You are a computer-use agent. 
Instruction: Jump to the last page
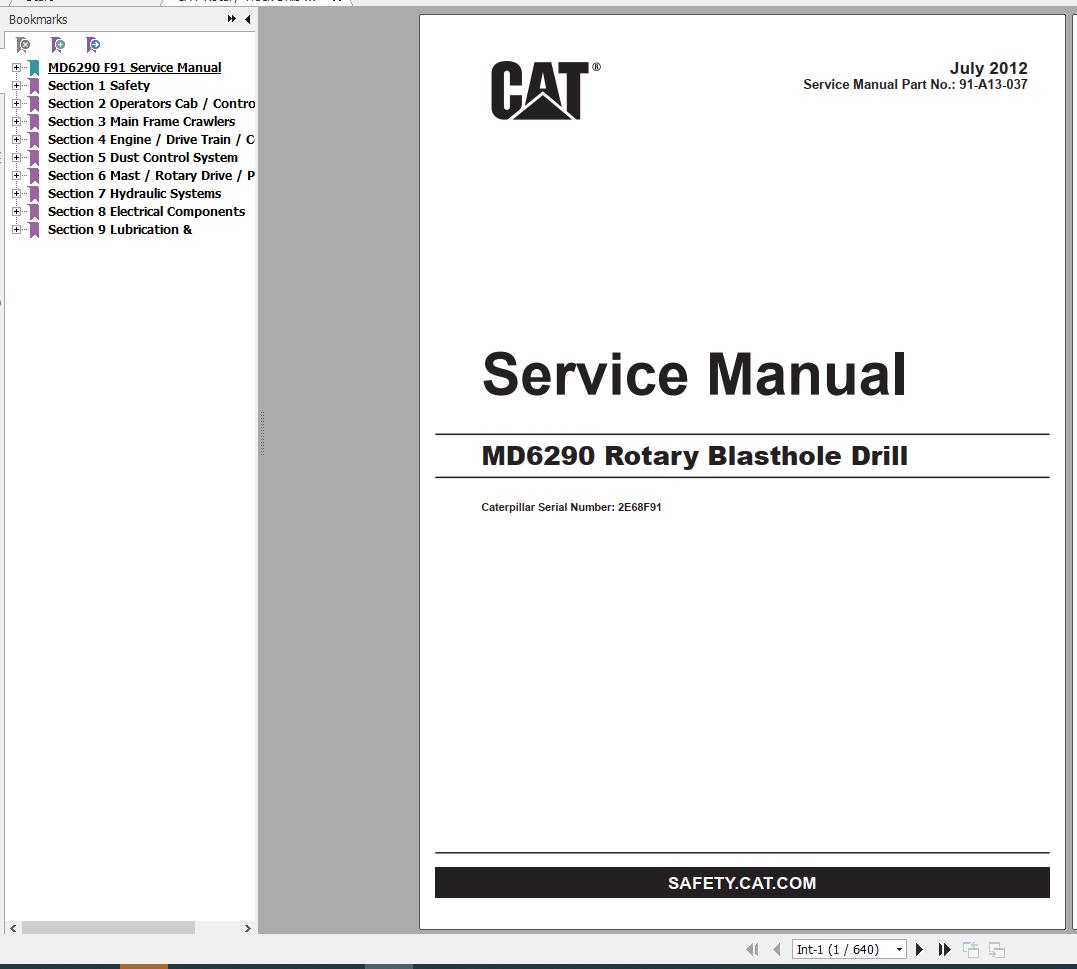click(944, 949)
